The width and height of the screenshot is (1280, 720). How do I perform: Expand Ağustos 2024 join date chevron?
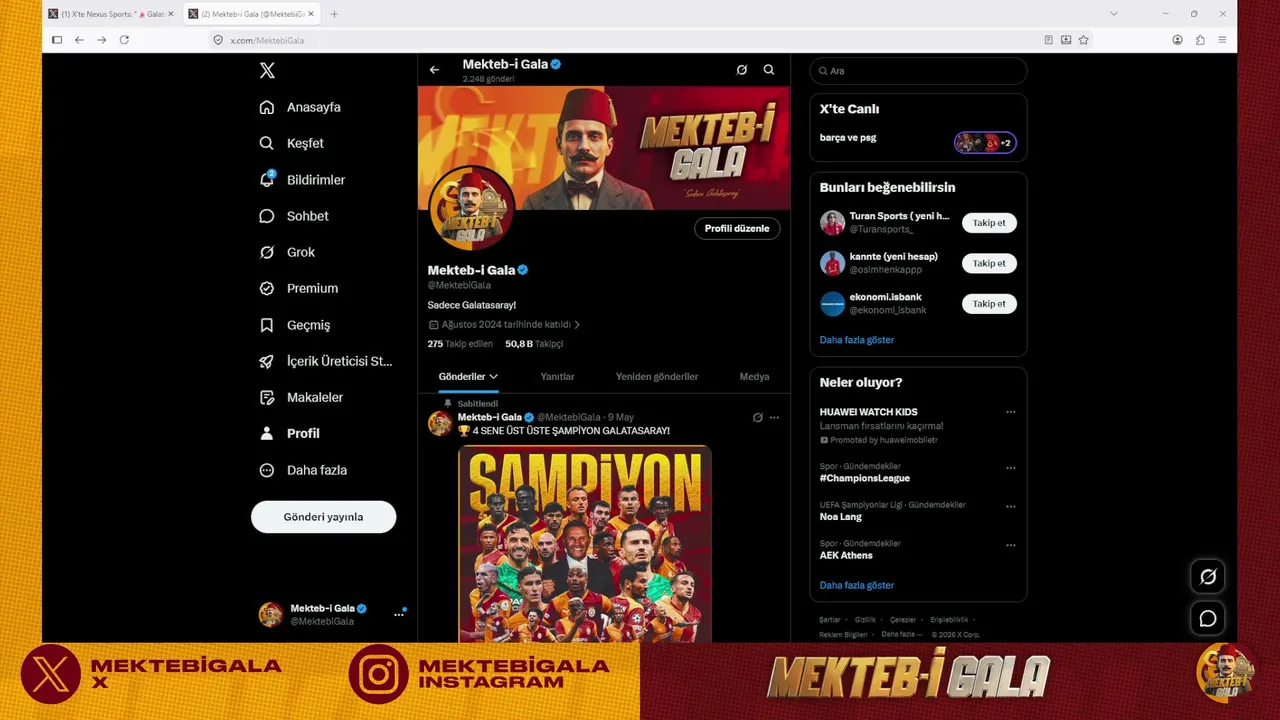coord(577,325)
